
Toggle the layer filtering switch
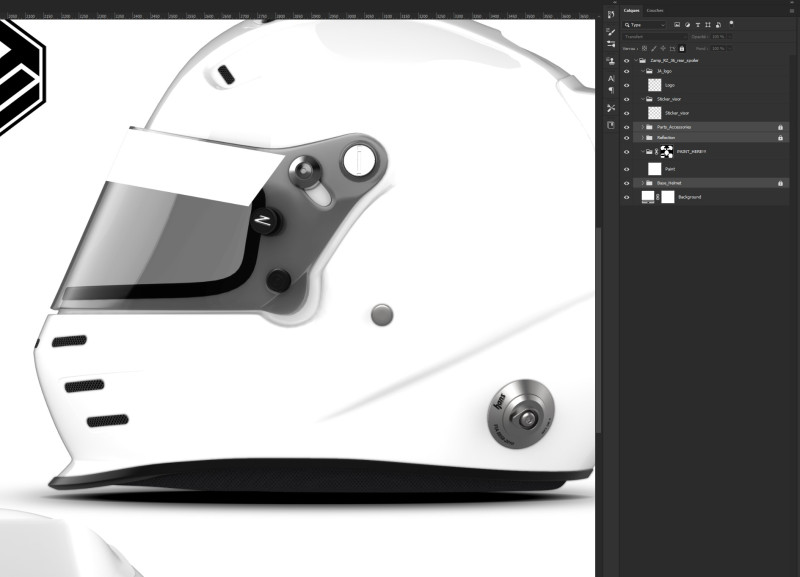[732, 25]
